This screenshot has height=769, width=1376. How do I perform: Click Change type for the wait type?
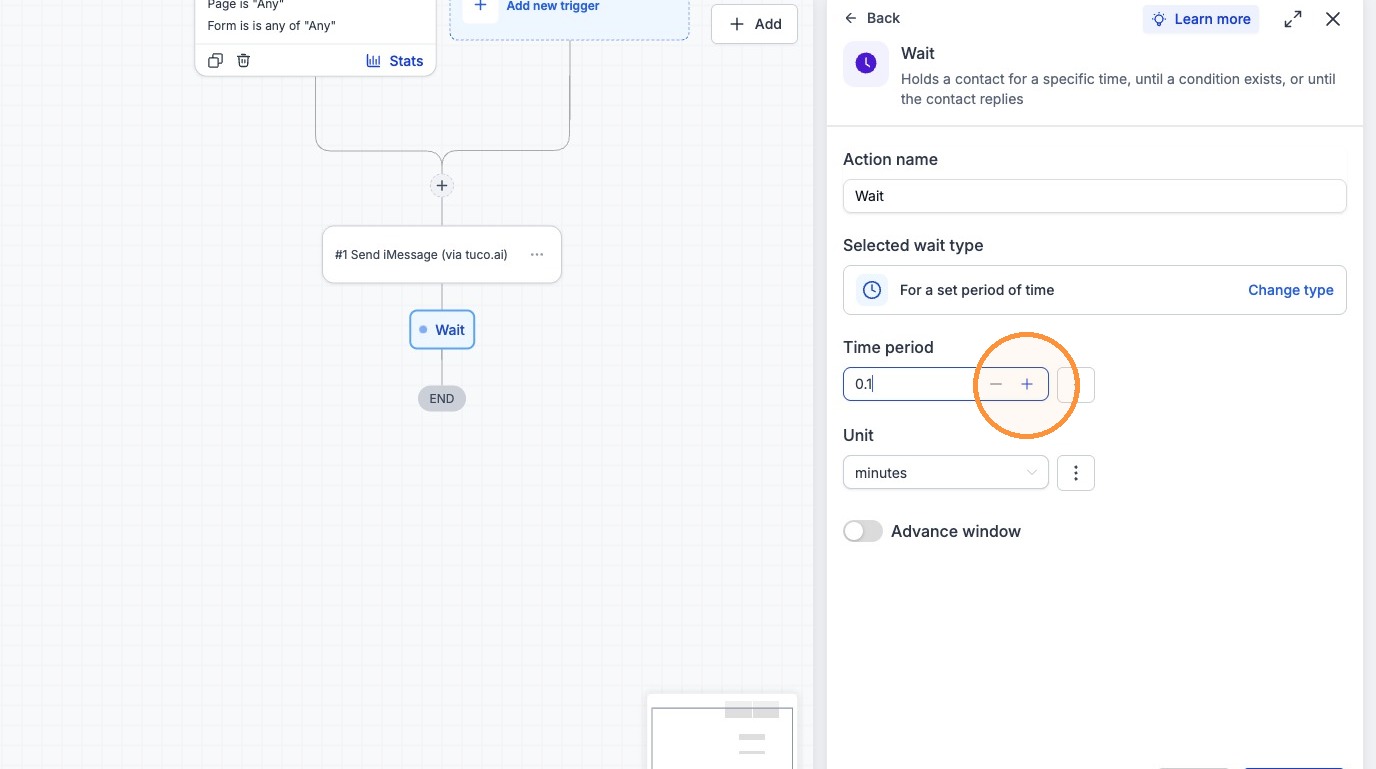coord(1290,290)
